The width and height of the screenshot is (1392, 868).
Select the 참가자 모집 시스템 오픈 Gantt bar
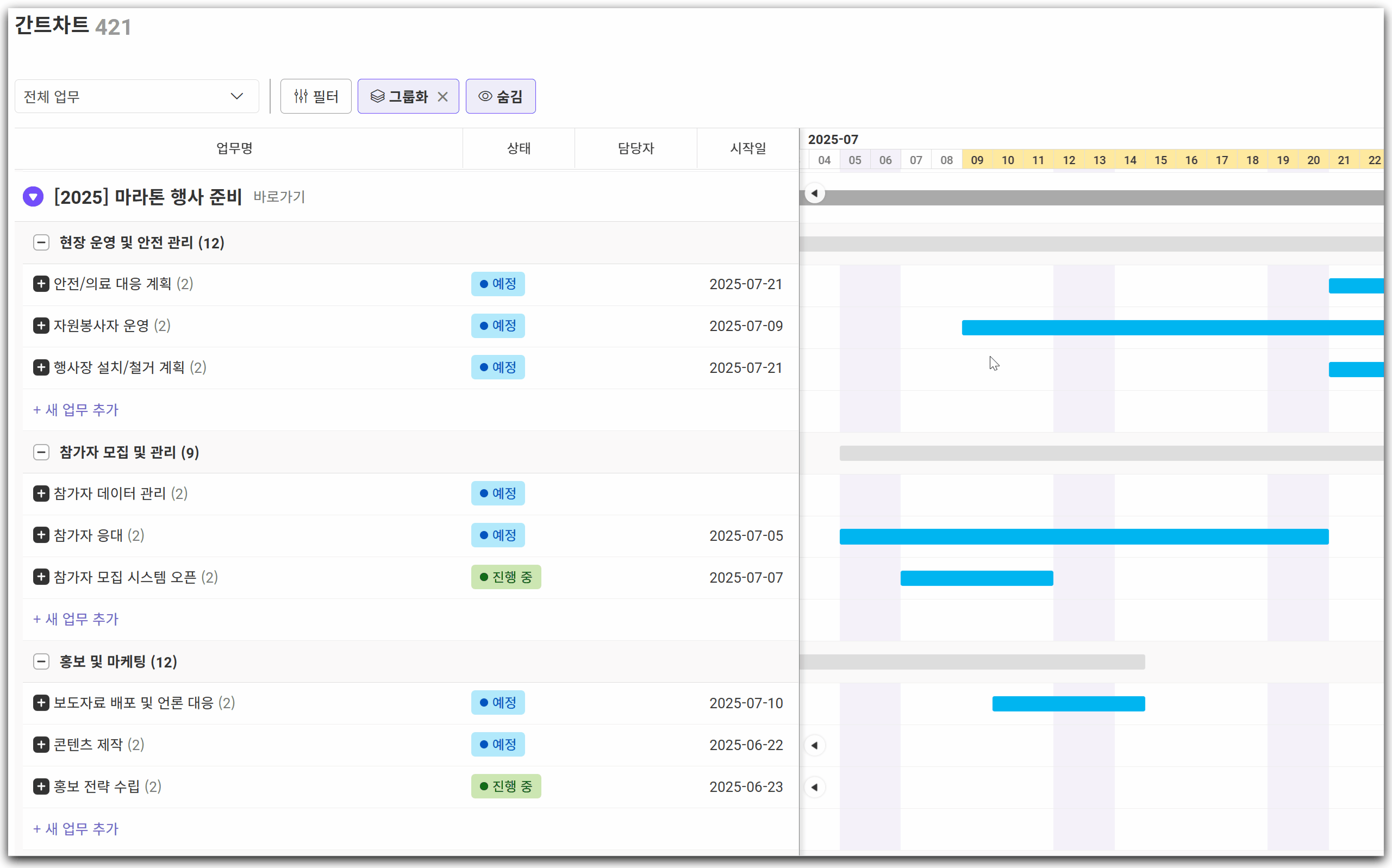(976, 578)
